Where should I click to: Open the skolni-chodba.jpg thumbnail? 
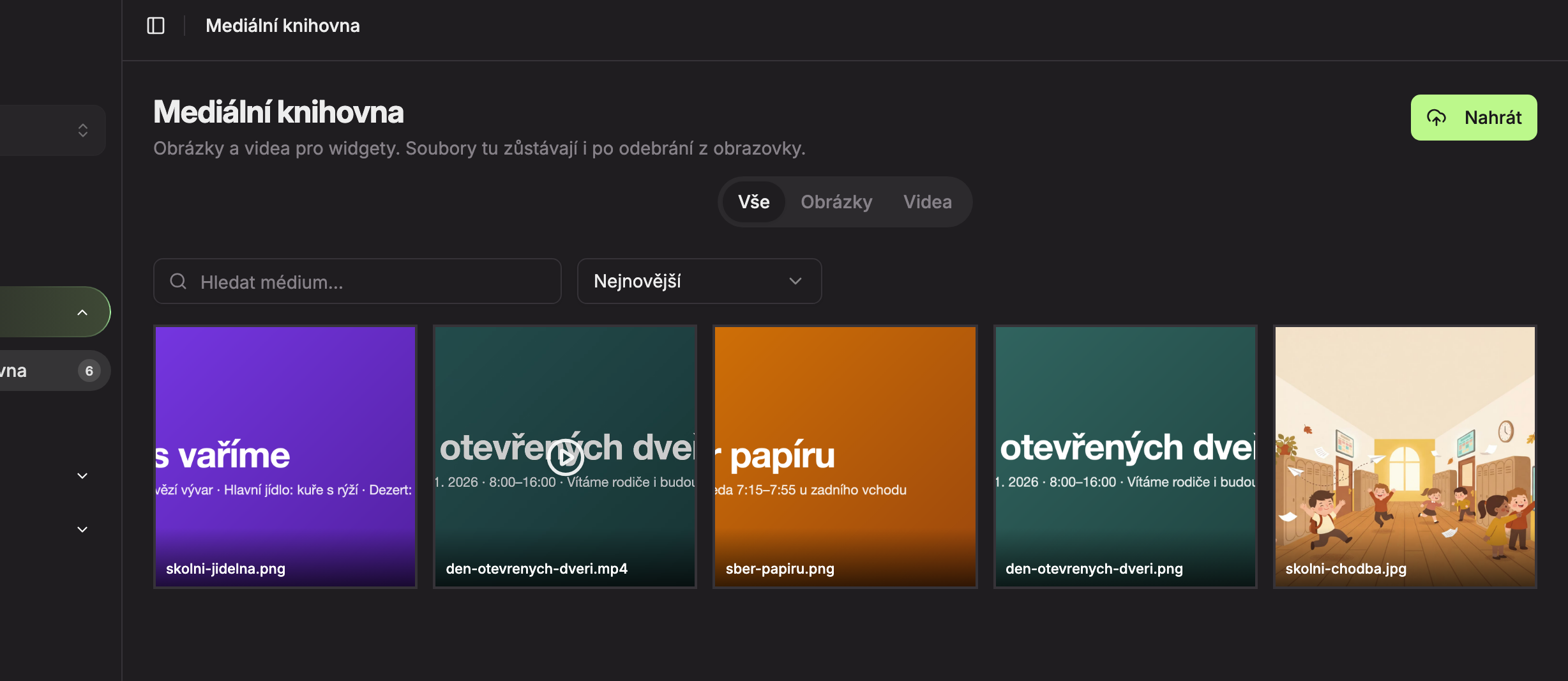1405,457
